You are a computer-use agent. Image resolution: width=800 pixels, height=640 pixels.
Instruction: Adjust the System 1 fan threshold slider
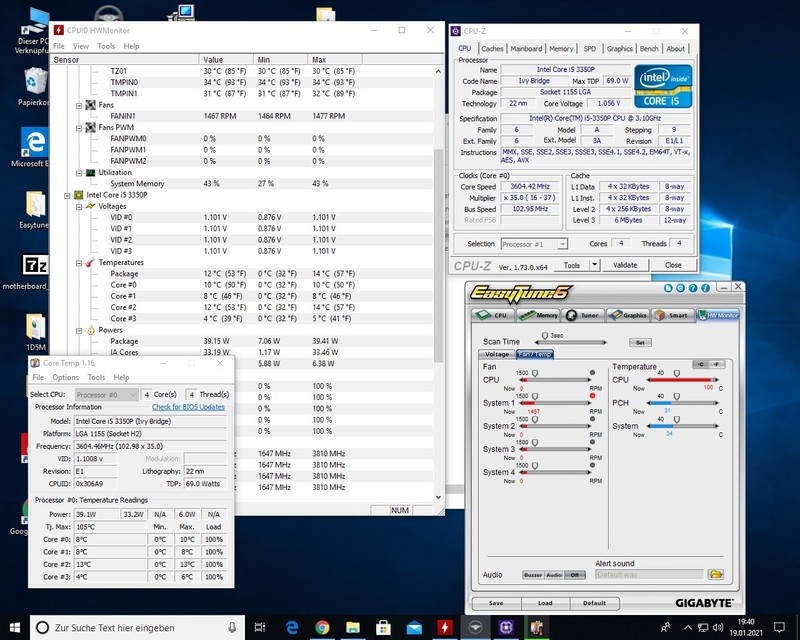[535, 397]
